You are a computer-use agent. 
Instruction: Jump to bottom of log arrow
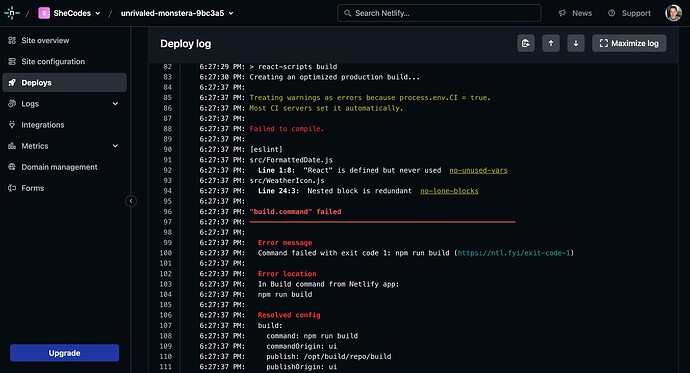[x=576, y=43]
